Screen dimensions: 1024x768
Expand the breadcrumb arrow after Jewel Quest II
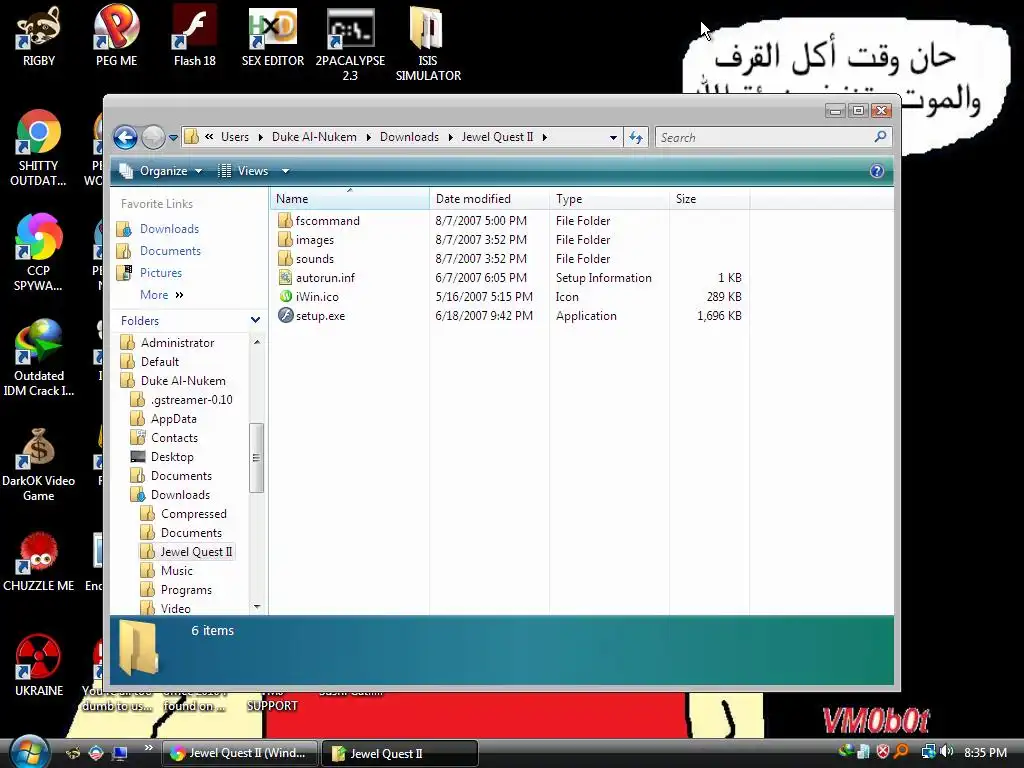click(545, 137)
